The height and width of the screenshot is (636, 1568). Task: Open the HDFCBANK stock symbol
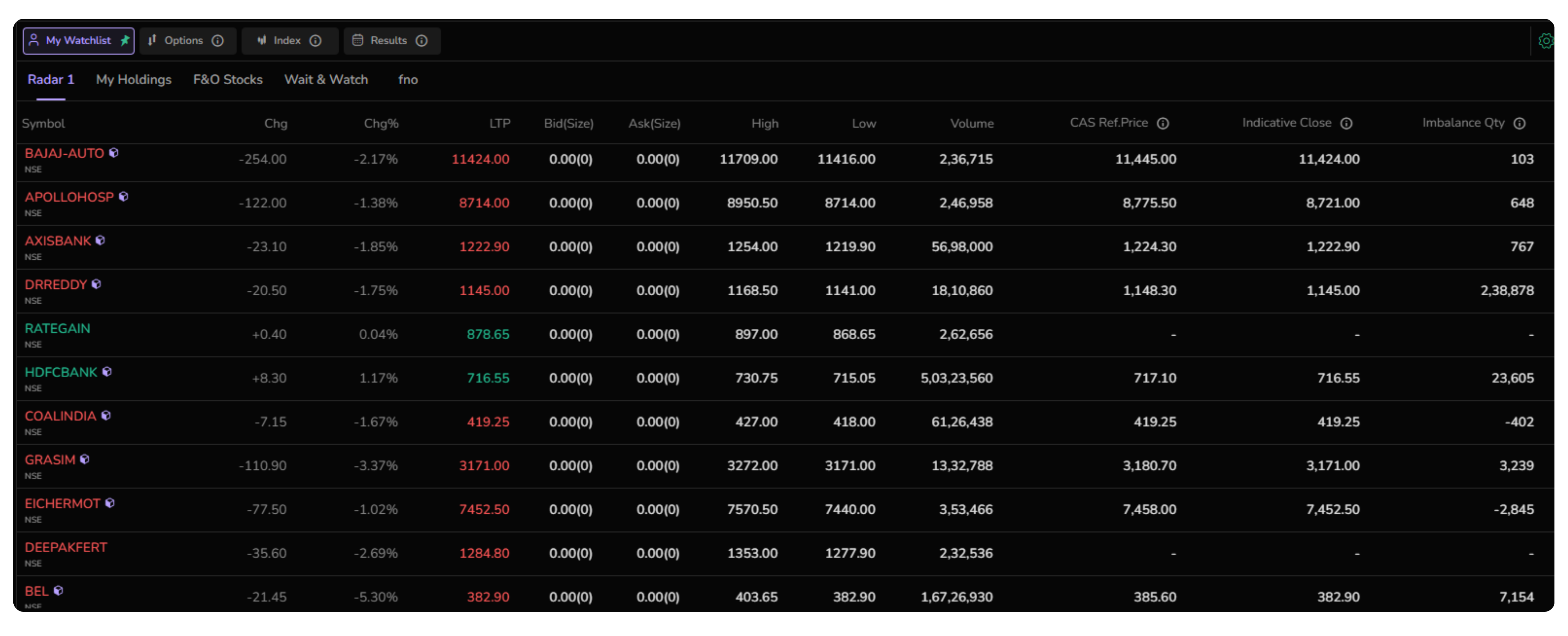tap(61, 372)
